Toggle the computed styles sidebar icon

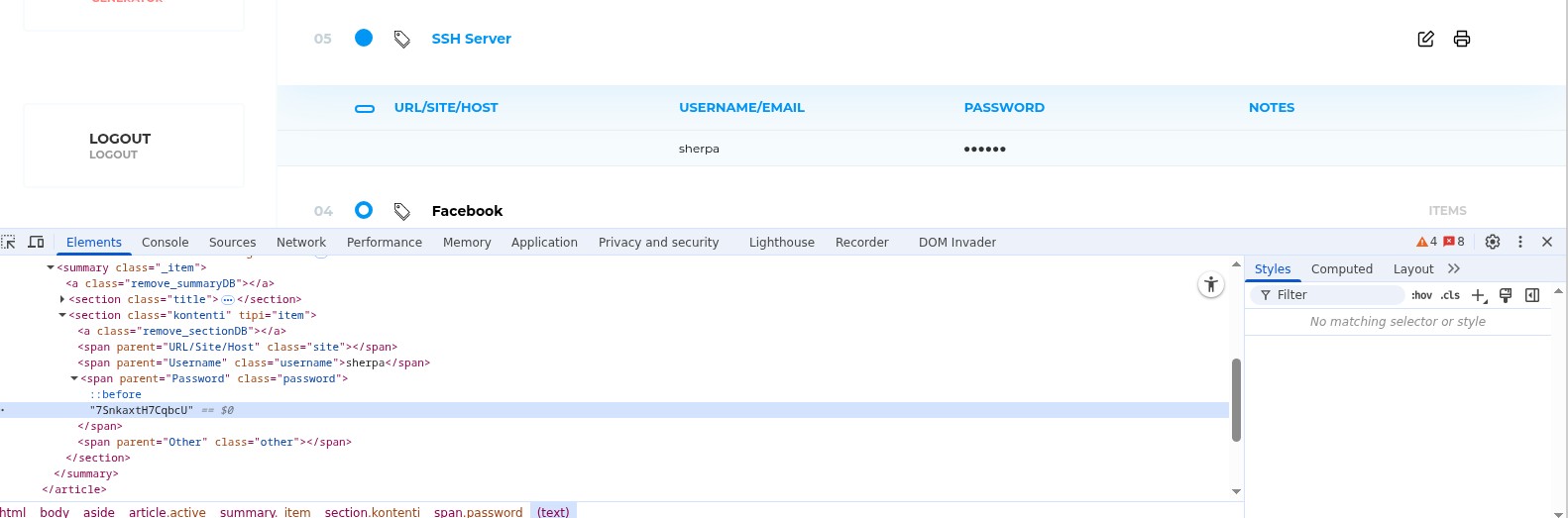(x=1532, y=295)
